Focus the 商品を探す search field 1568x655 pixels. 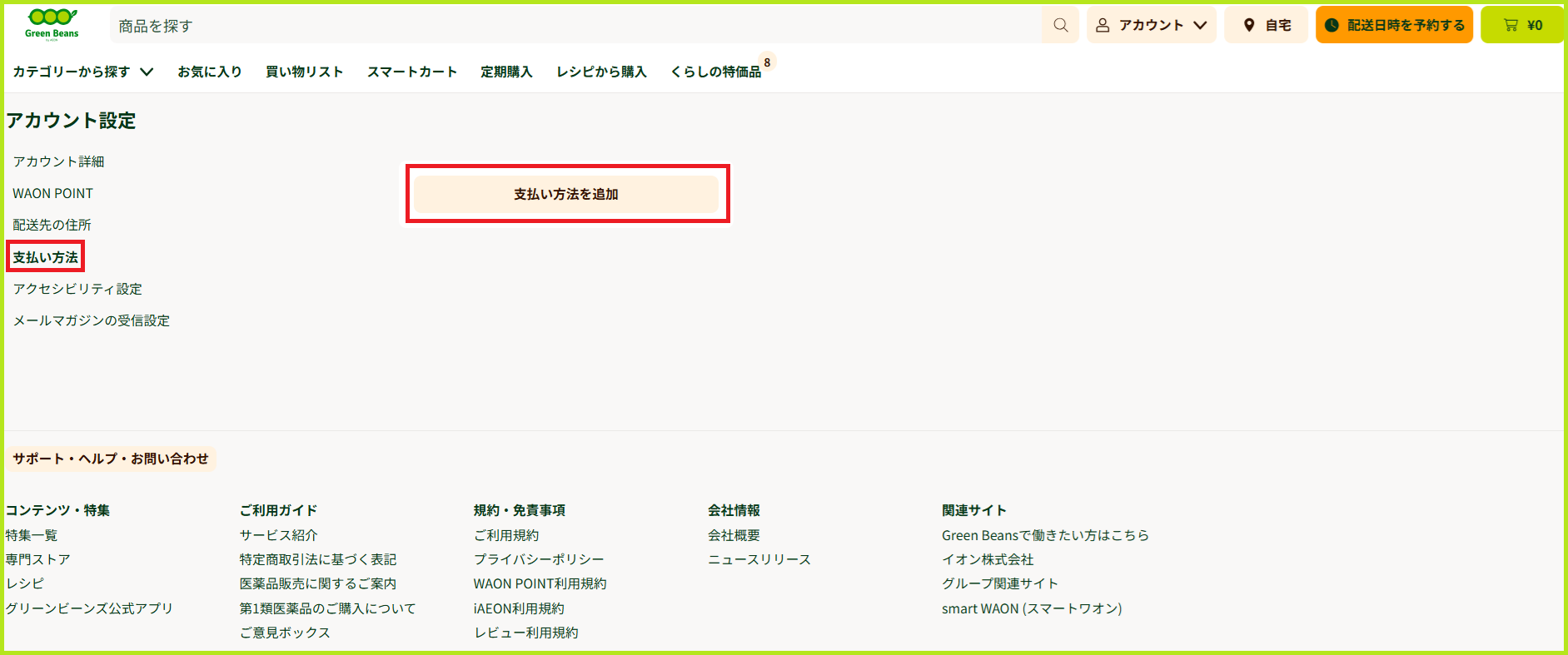point(575,26)
